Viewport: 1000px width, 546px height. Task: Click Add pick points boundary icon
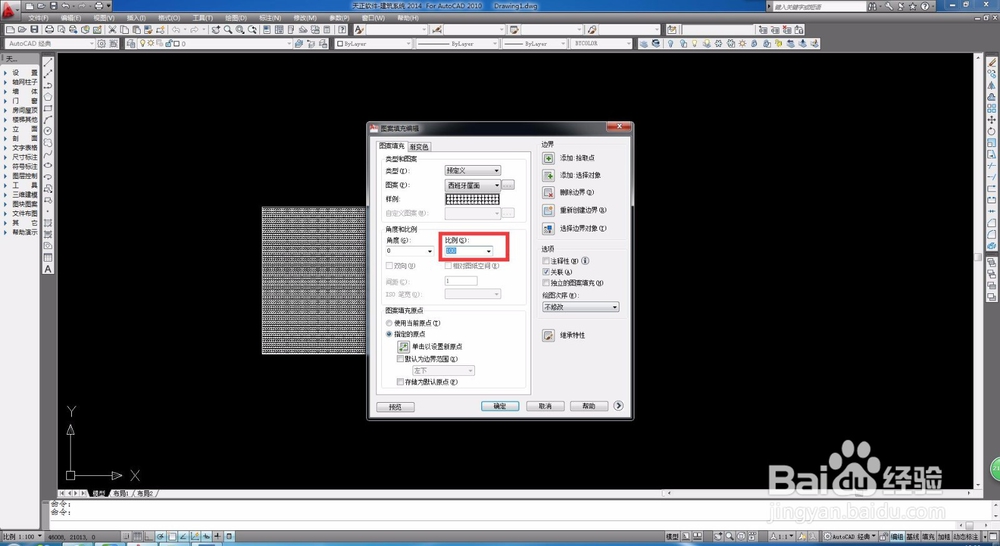548,158
